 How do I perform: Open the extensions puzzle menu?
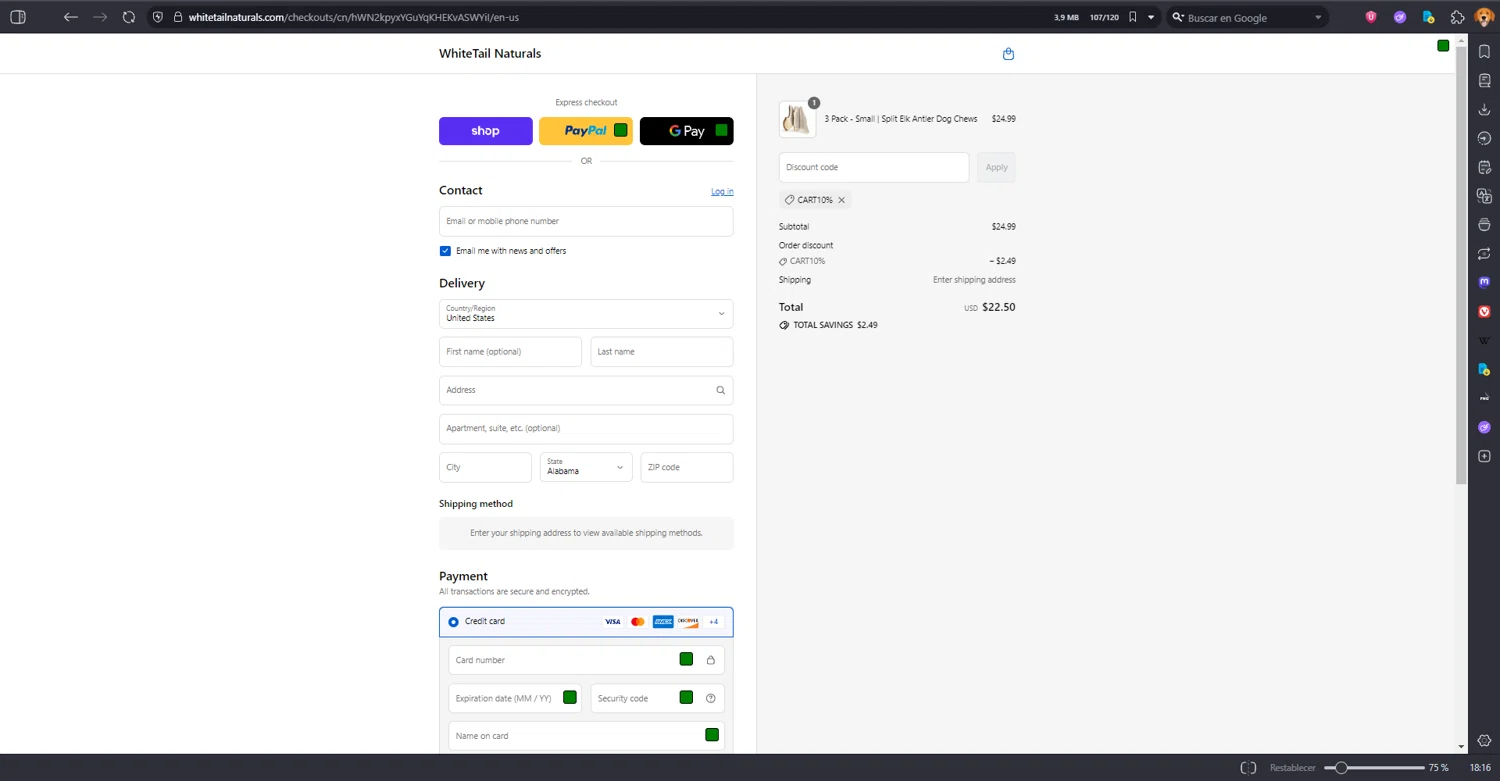pos(1457,17)
